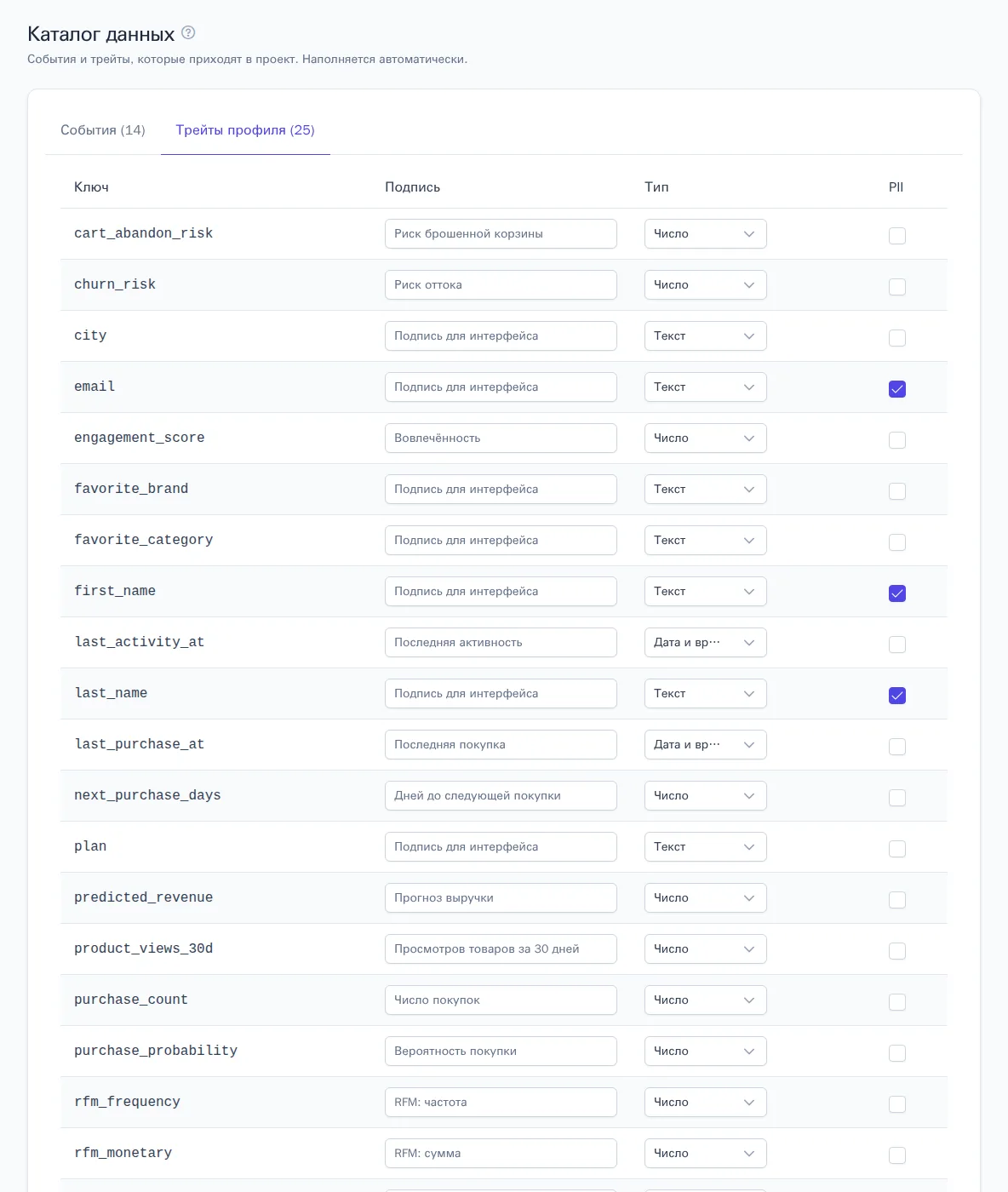Open last_purchase_at Дата и время dropdown
The image size is (1008, 1192).
tap(706, 745)
